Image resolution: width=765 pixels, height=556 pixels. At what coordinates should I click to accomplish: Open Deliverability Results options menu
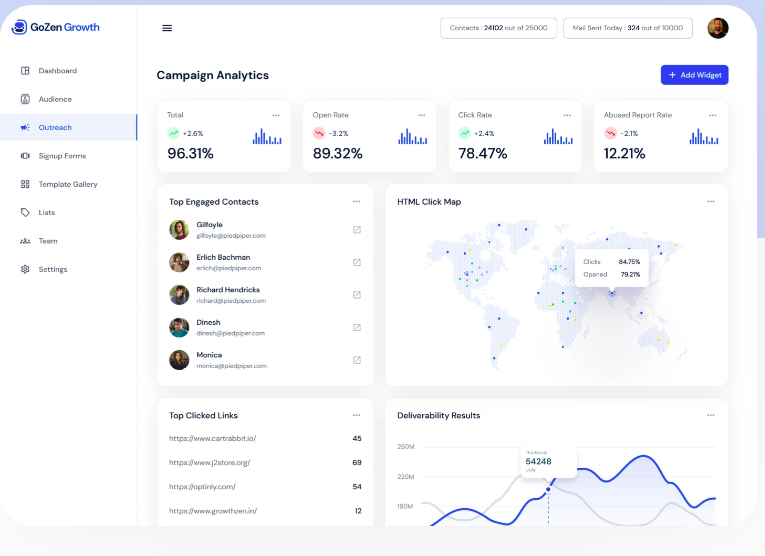[711, 415]
